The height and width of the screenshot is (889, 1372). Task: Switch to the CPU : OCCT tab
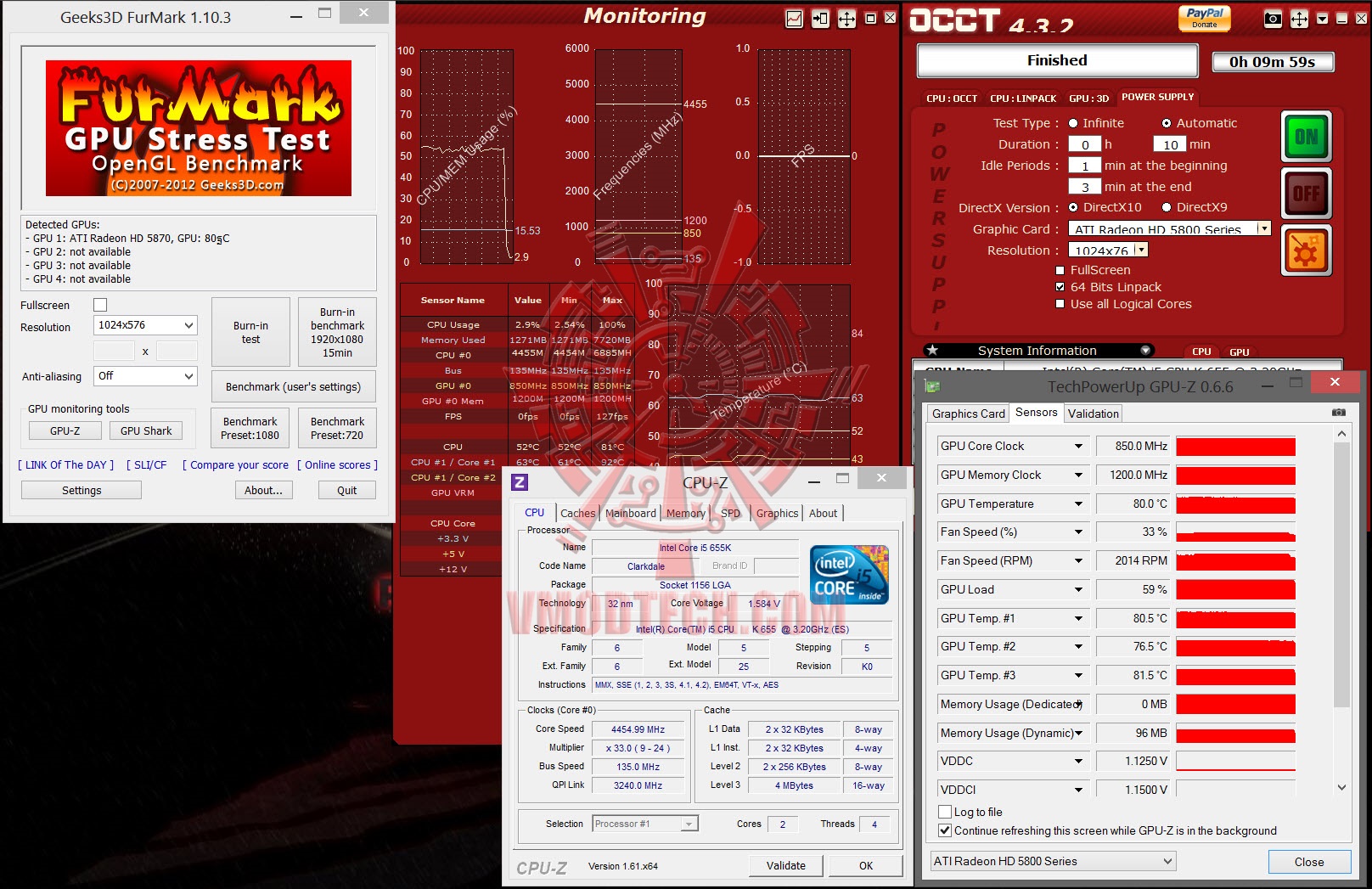coord(952,98)
